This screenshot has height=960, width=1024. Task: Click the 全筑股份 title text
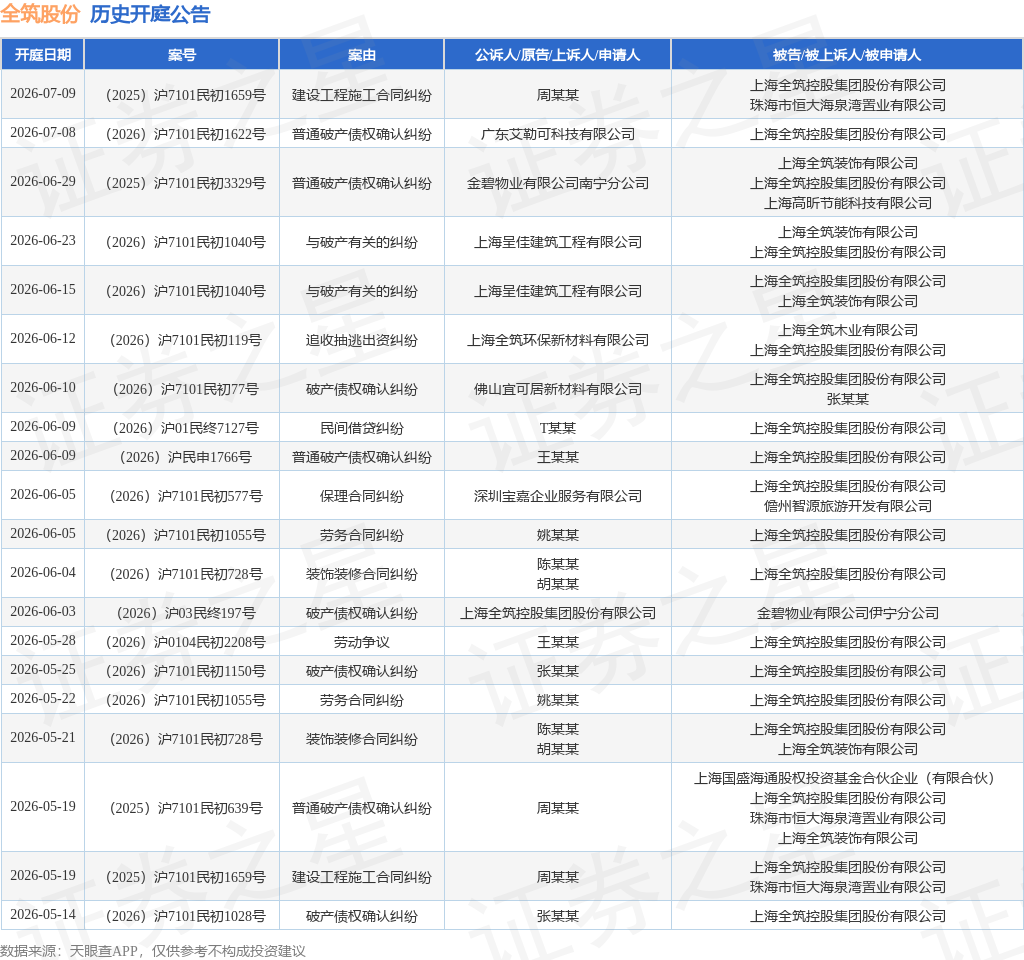pyautogui.click(x=40, y=14)
